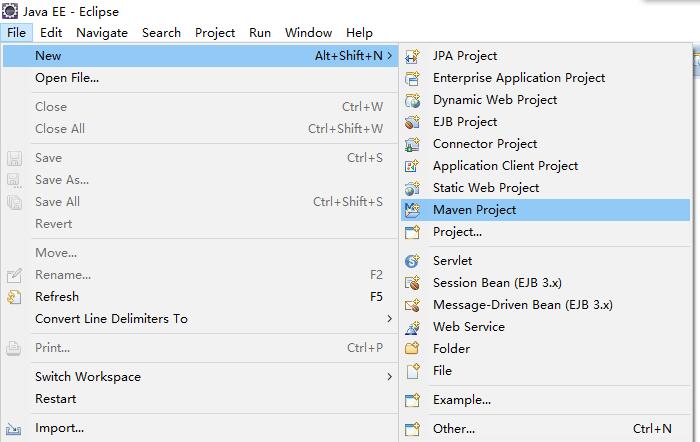Screen dimensions: 700x442
Task: Click the Print printer icon
Action: click(14, 348)
